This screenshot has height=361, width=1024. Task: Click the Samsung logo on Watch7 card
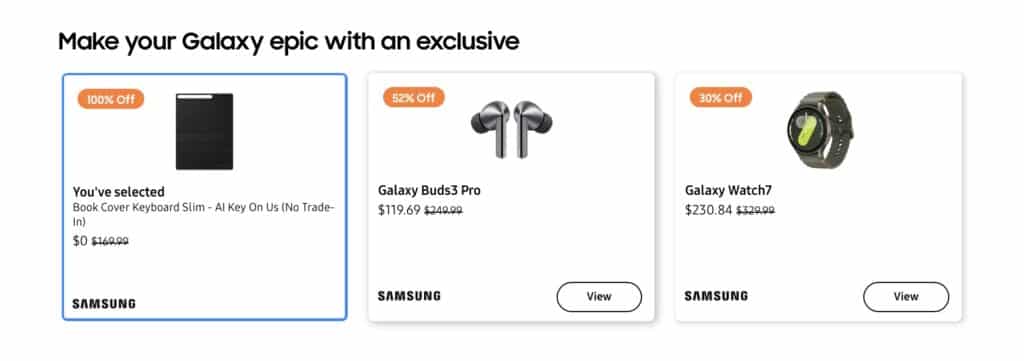(716, 296)
